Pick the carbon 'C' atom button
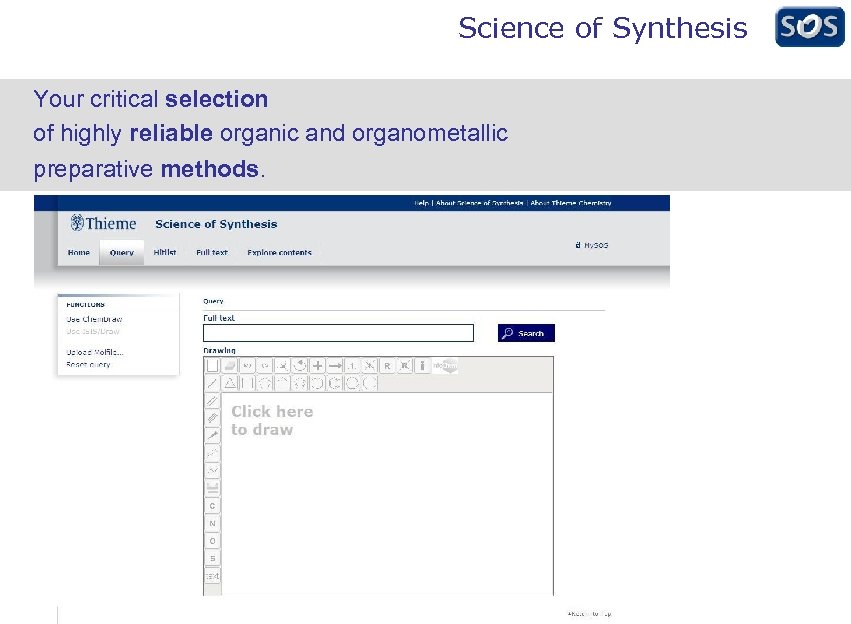The image size is (851, 624). [x=212, y=506]
